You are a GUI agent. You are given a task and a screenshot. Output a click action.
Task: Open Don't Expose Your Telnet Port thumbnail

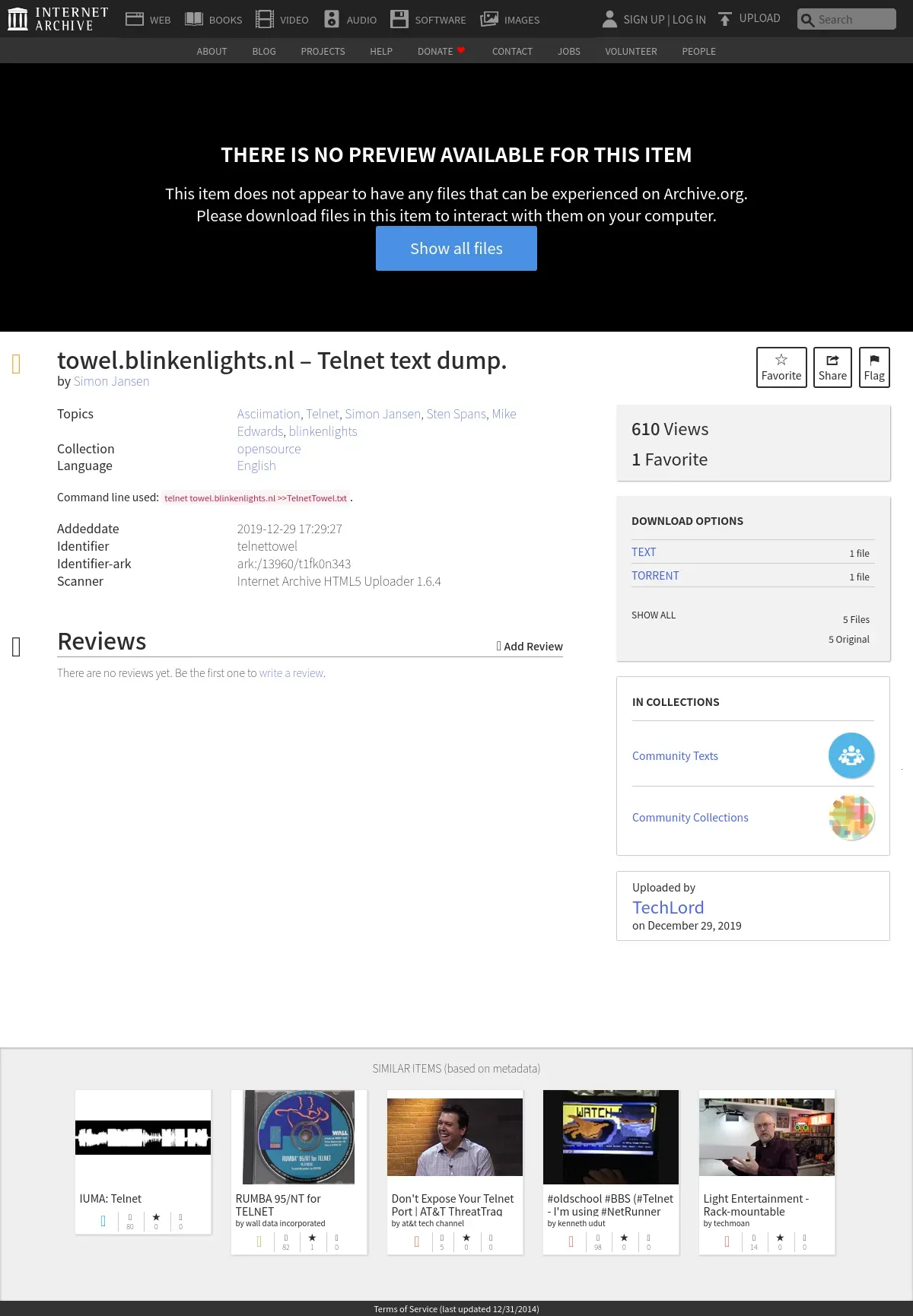[x=455, y=1137]
